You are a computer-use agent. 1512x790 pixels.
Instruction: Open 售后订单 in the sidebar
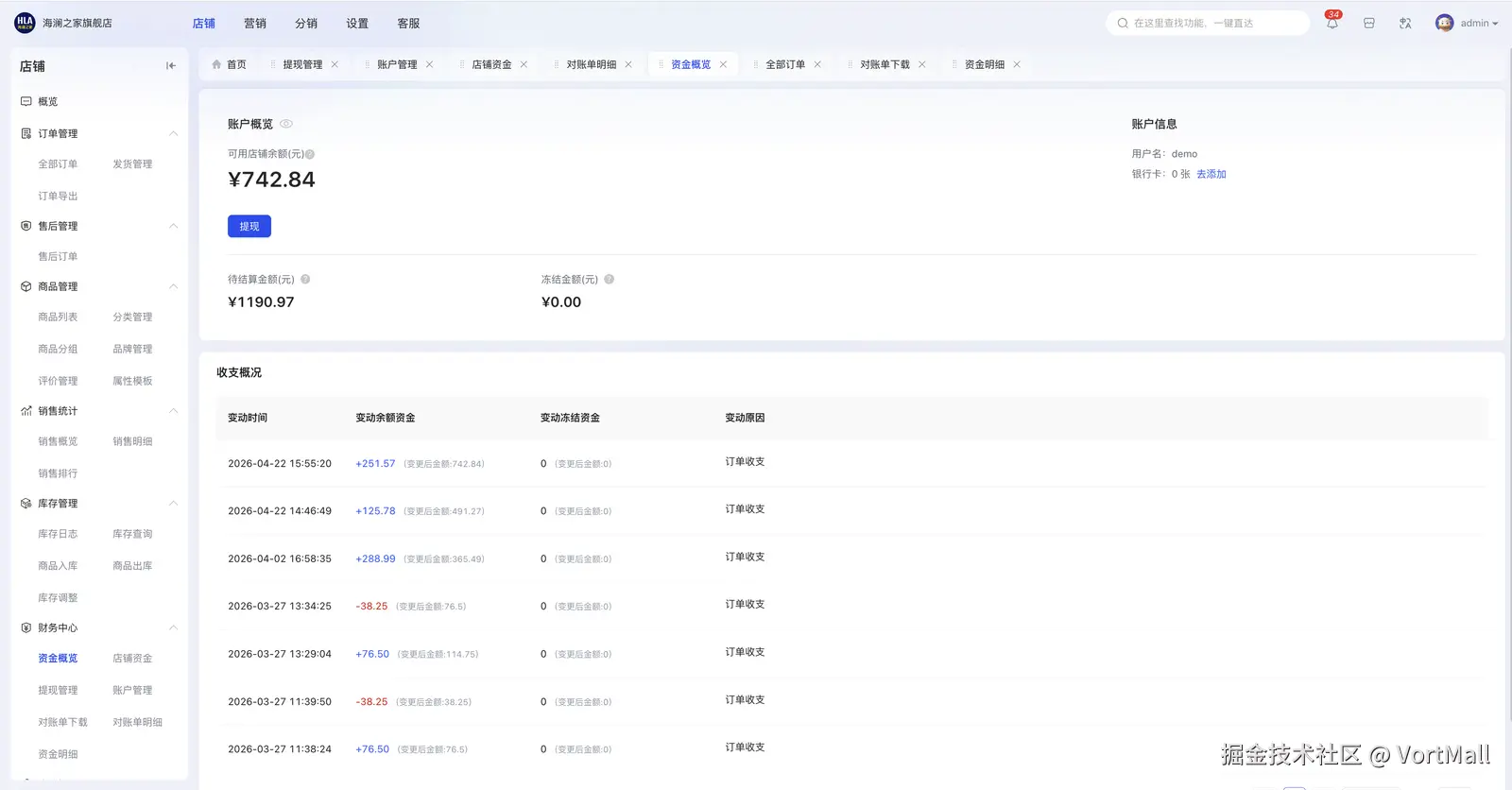coord(58,257)
